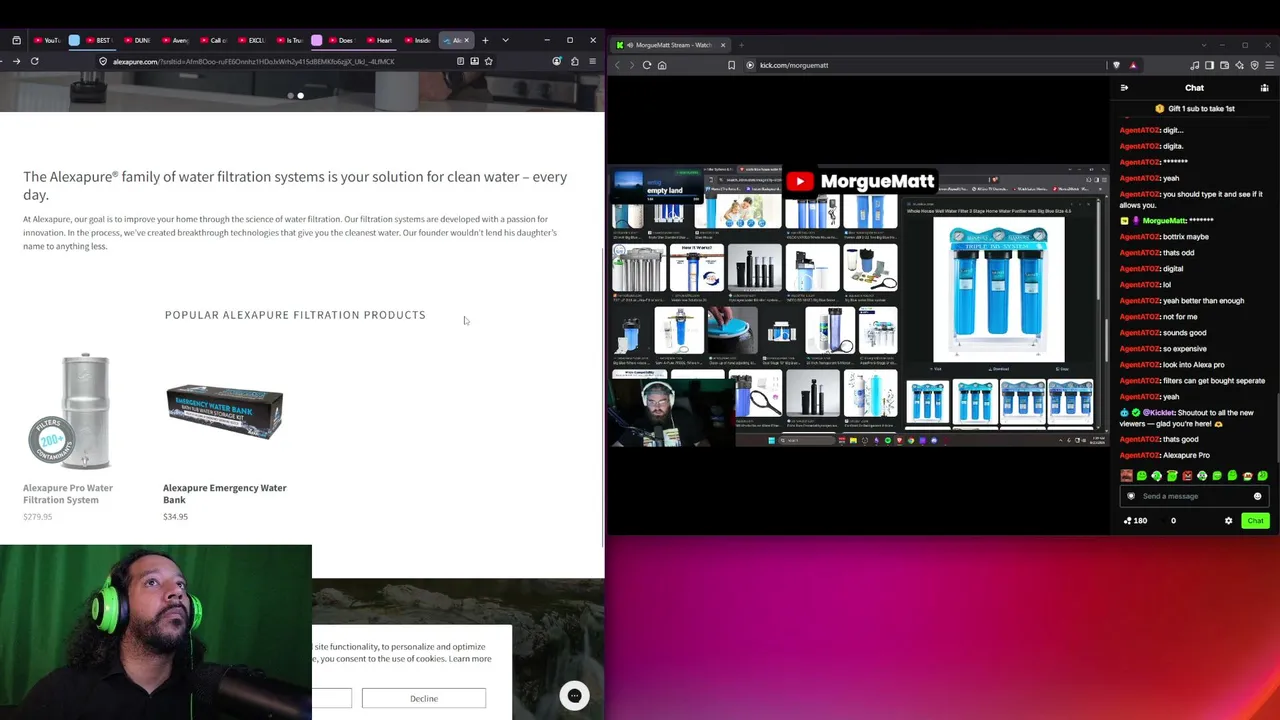Image resolution: width=1280 pixels, height=720 pixels.
Task: Open the Firefox account profile icon
Action: pos(557,61)
